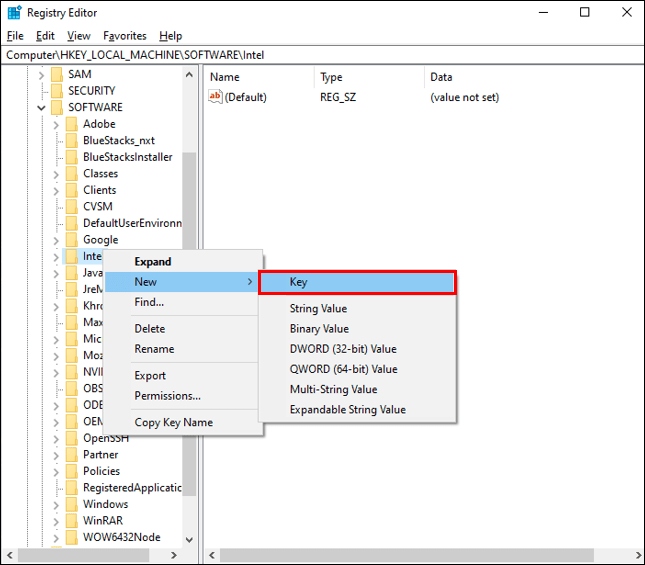Click tree pane scroll down arrow

189,540
